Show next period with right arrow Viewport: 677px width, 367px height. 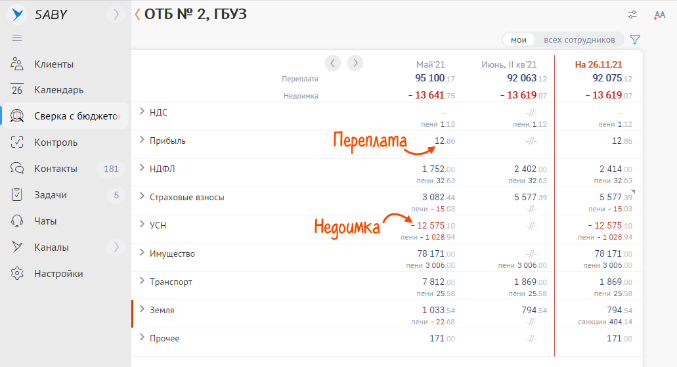coord(355,63)
